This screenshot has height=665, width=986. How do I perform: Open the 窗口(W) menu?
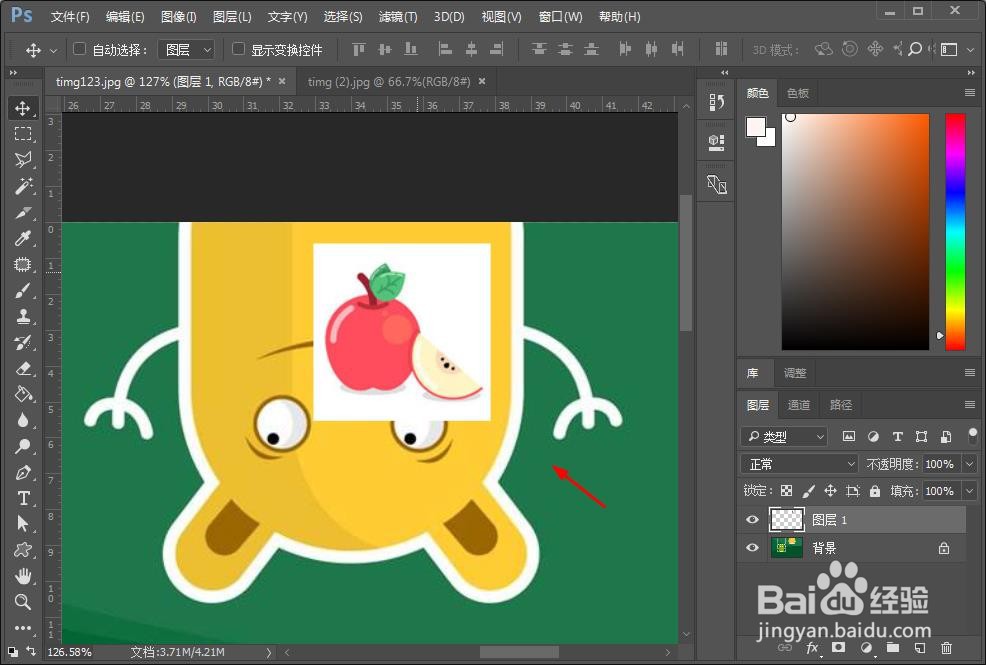coord(560,17)
